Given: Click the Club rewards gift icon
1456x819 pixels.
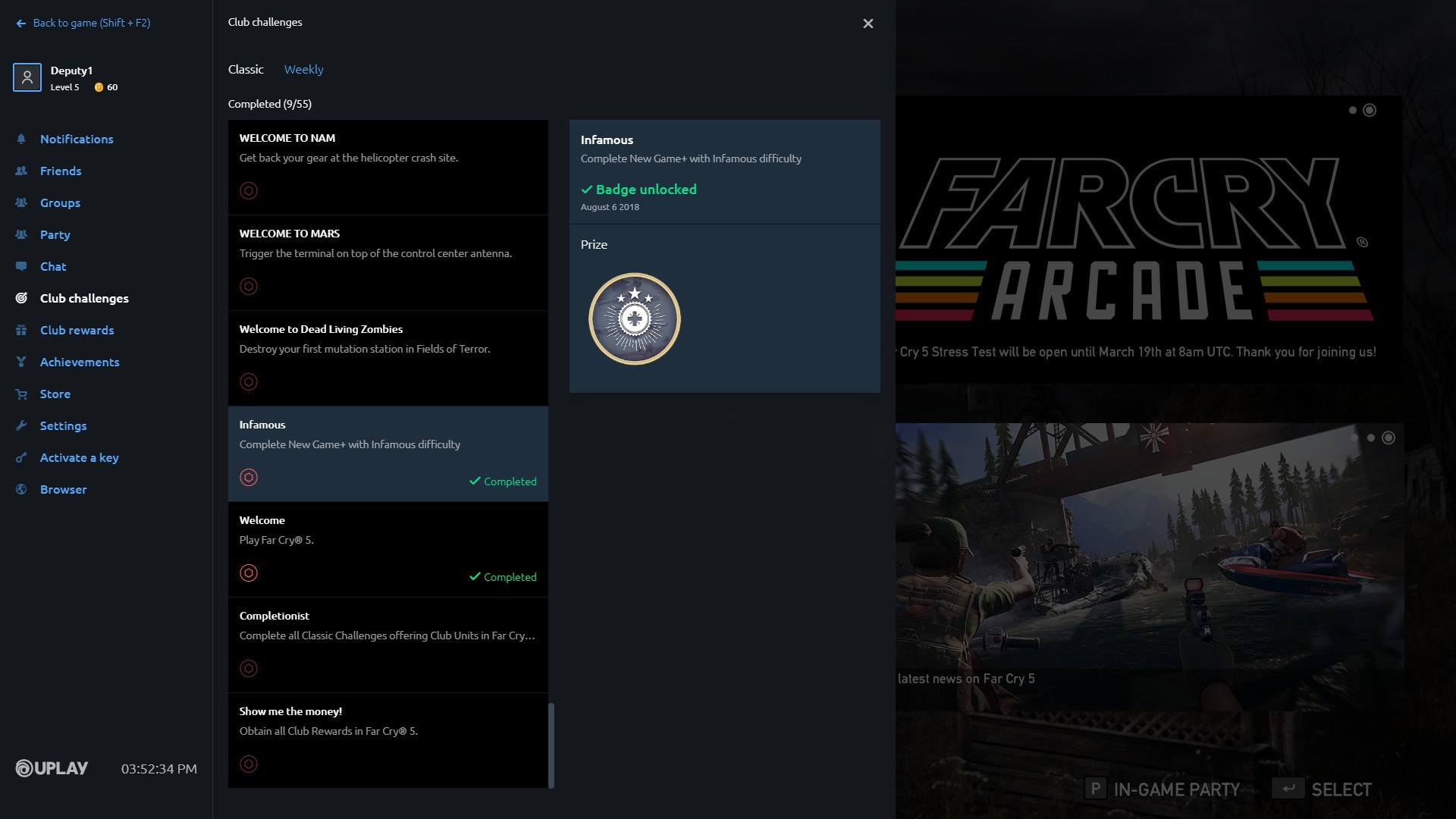Looking at the screenshot, I should (21, 330).
